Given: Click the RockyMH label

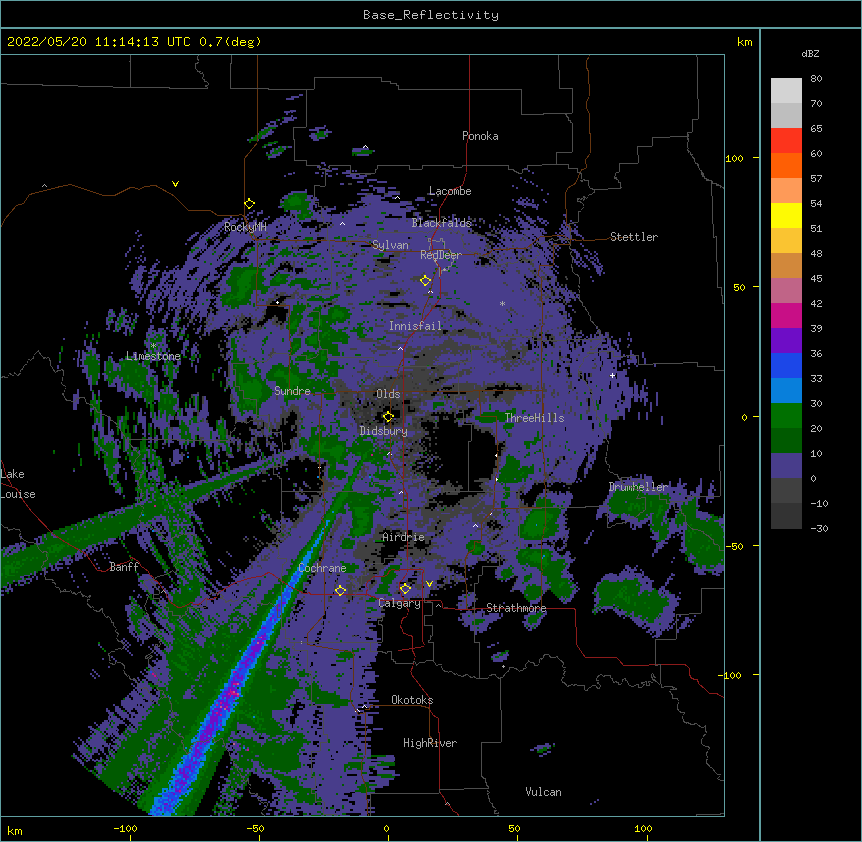Looking at the screenshot, I should coord(245,227).
